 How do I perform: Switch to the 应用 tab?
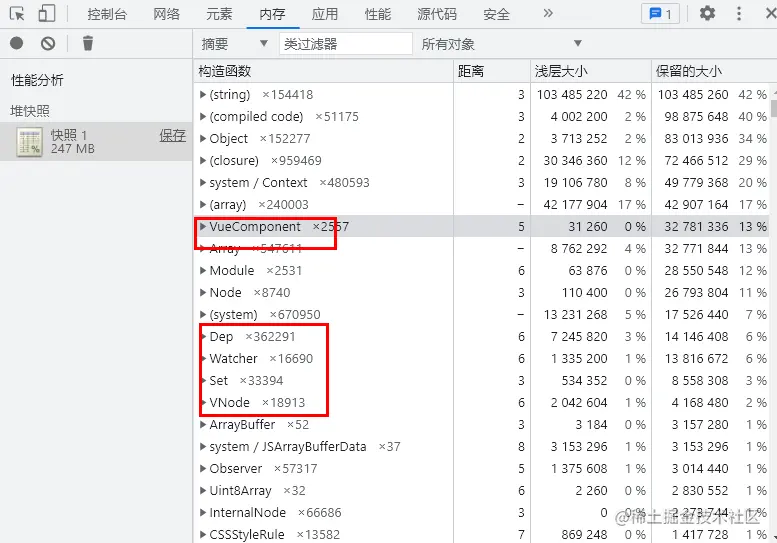tap(325, 14)
